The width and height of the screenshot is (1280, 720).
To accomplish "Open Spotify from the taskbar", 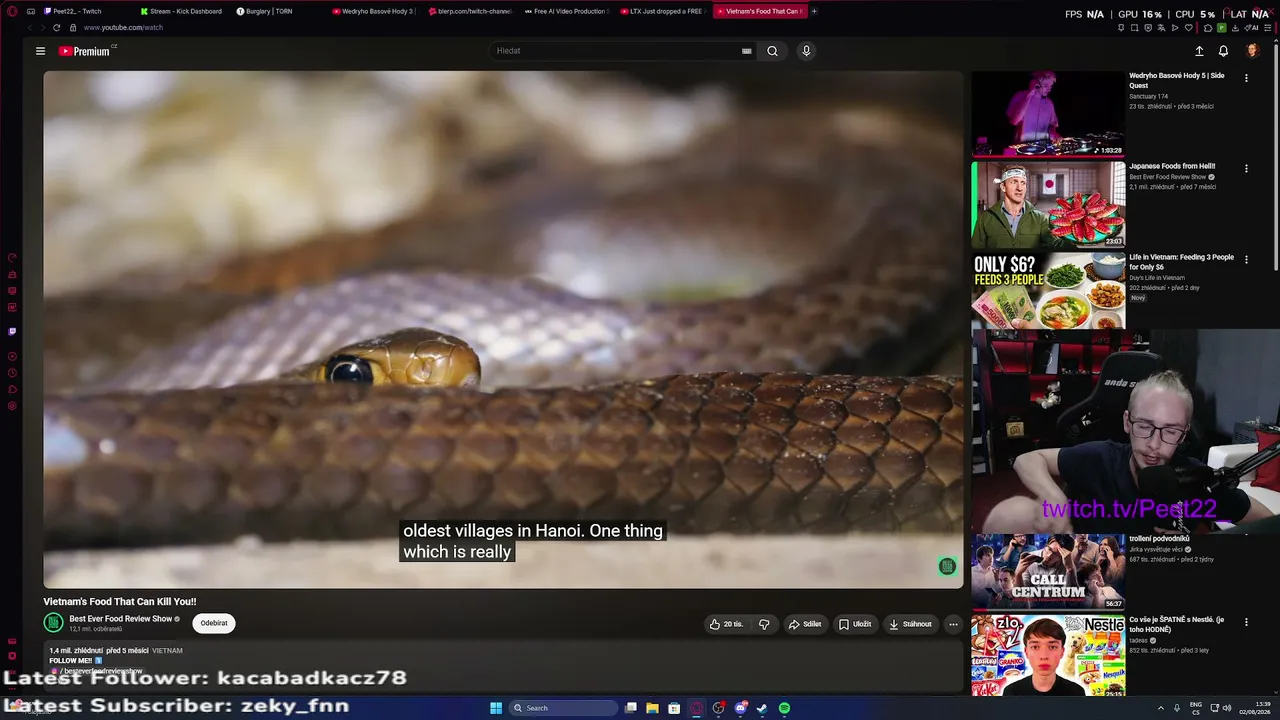I will click(784, 708).
